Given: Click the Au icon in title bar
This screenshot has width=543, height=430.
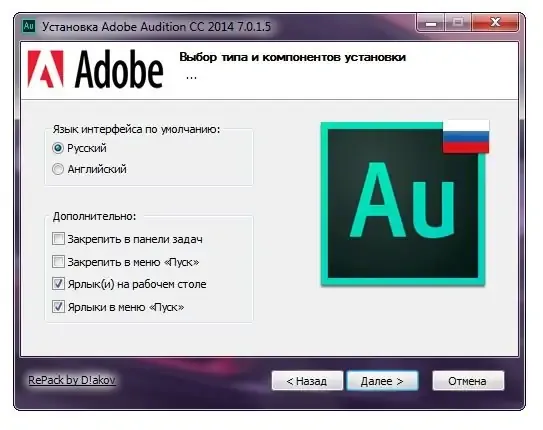Looking at the screenshot, I should click(x=29, y=26).
